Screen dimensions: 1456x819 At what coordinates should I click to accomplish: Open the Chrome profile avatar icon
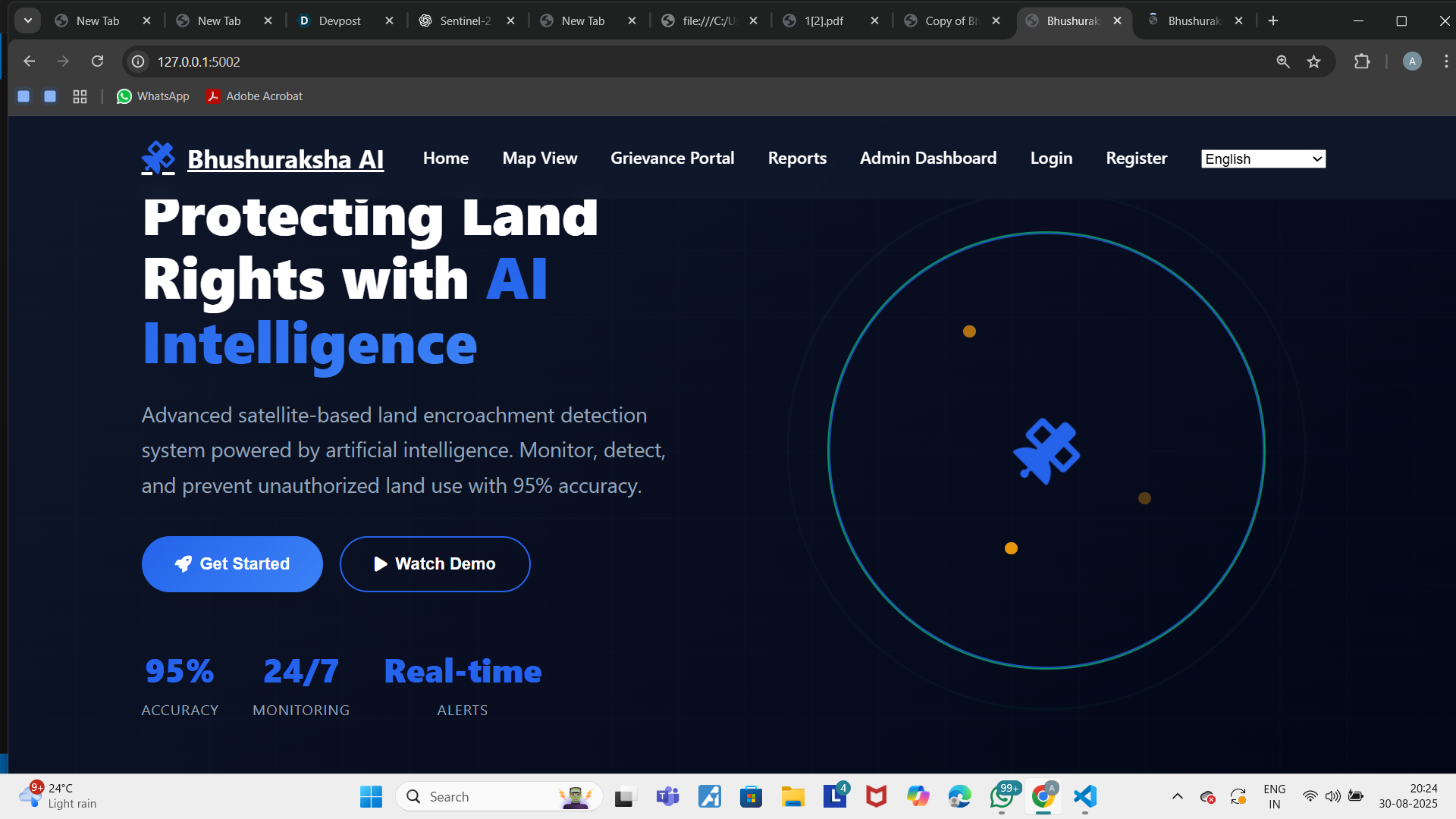(1411, 61)
